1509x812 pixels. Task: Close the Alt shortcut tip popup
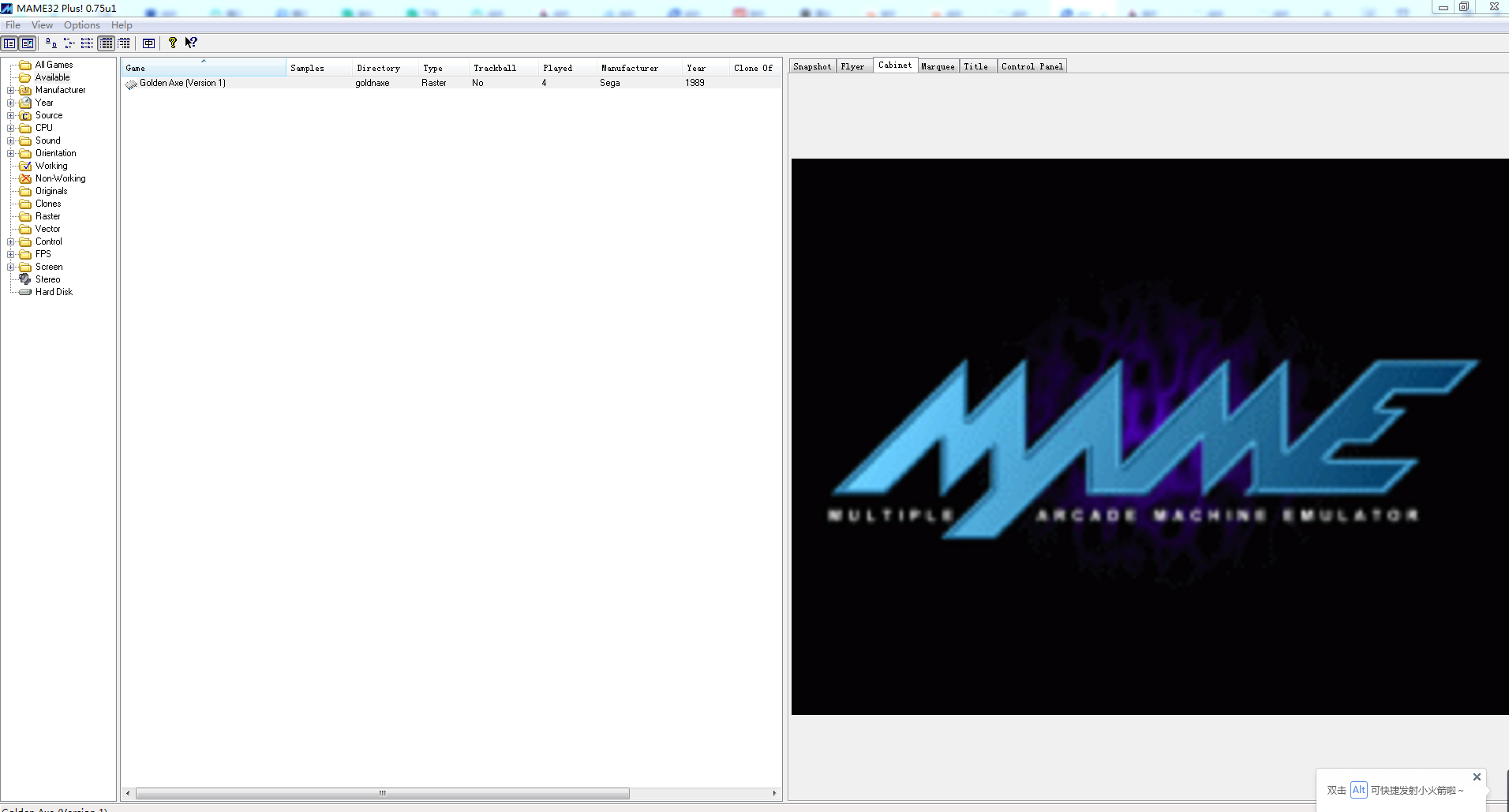click(x=1477, y=777)
